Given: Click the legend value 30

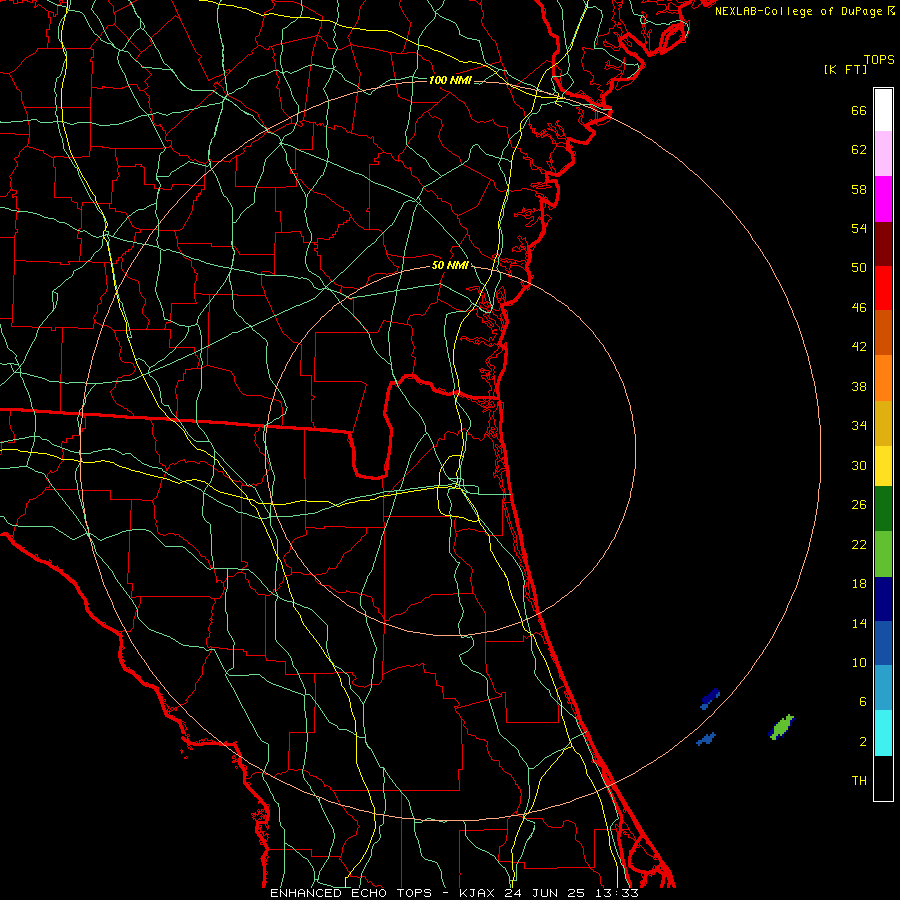Looking at the screenshot, I should (x=859, y=465).
